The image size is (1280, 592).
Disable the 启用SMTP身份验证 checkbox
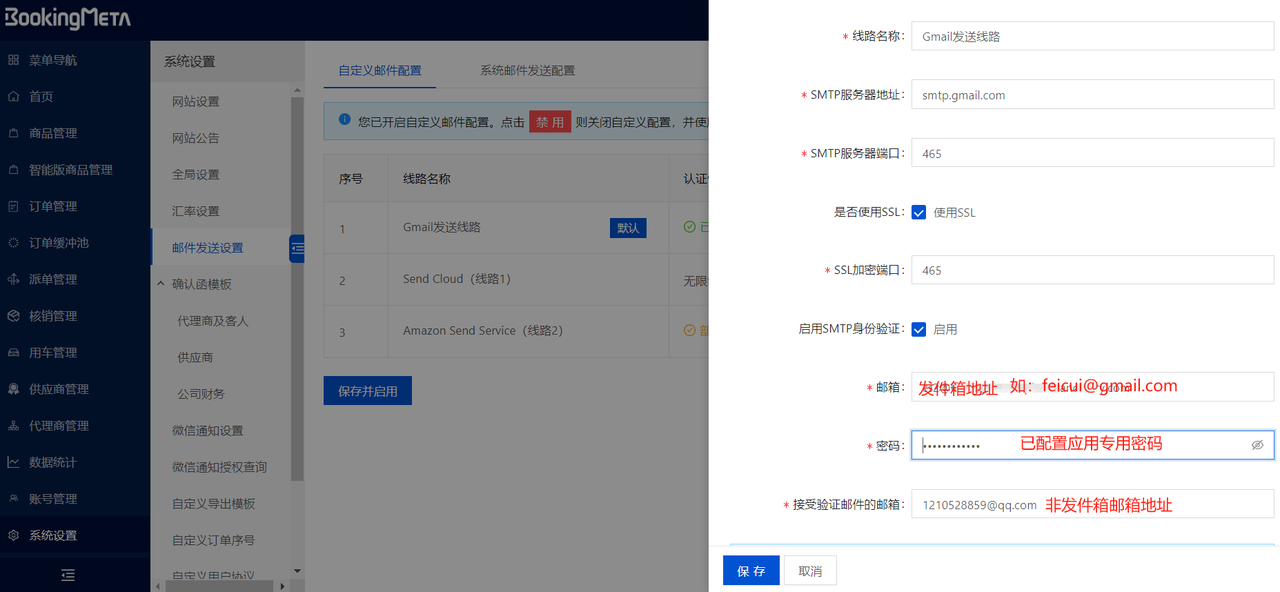[x=918, y=328]
